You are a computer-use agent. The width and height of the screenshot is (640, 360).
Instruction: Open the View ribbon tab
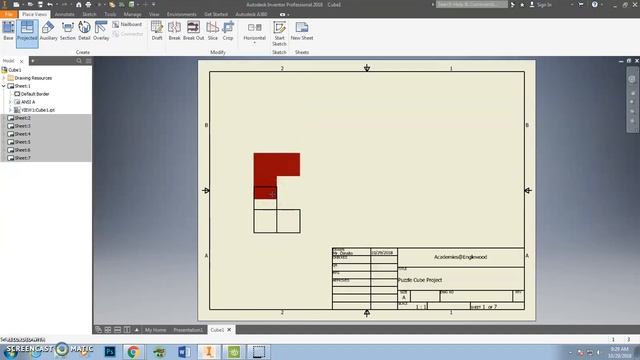pos(154,14)
